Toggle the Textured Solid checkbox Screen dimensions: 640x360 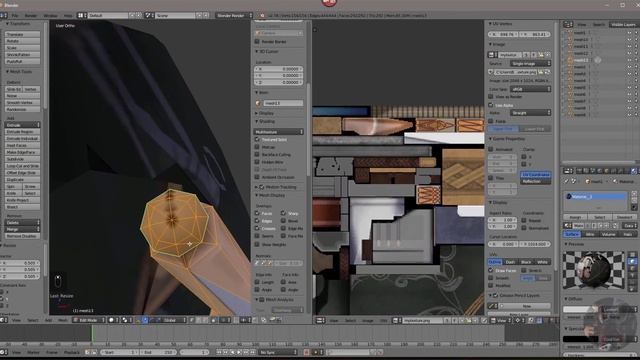coord(257,140)
